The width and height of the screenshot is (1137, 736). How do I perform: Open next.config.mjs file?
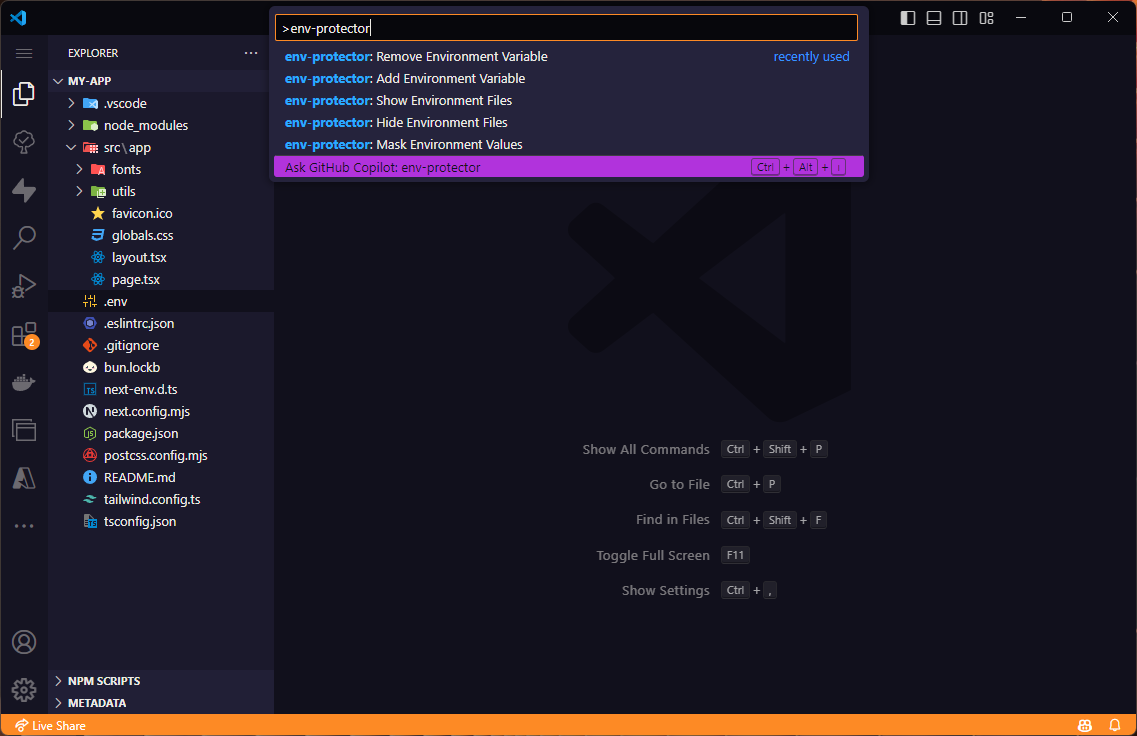pos(161,411)
